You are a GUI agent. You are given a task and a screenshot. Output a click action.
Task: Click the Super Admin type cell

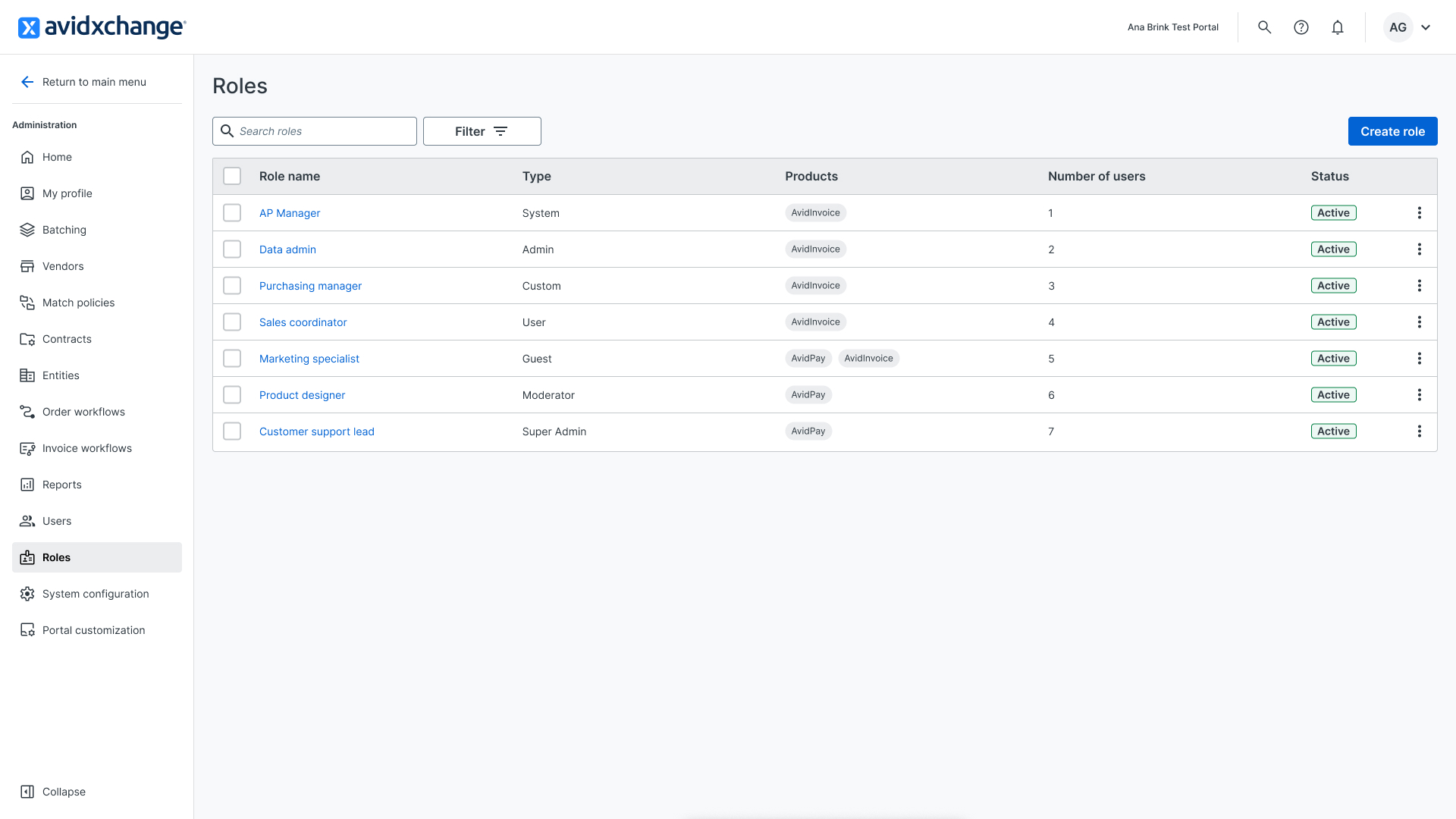click(554, 431)
